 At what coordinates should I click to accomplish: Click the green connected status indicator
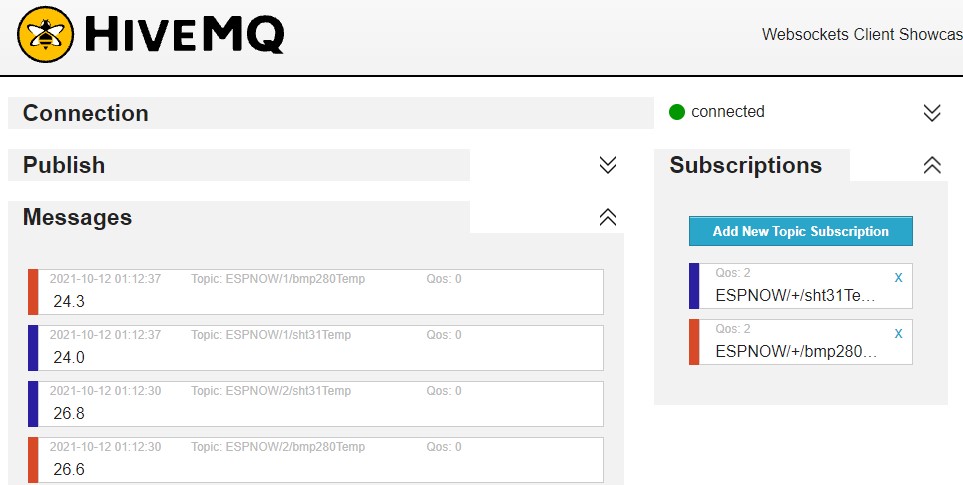[x=677, y=112]
